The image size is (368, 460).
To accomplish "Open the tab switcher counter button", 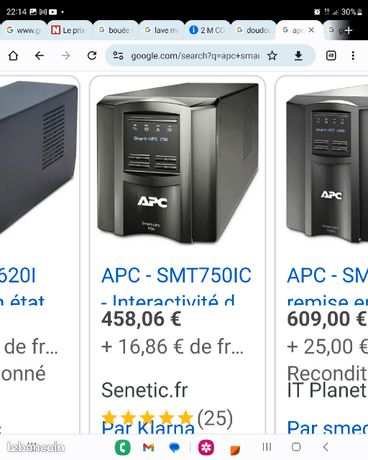I will (331, 56).
